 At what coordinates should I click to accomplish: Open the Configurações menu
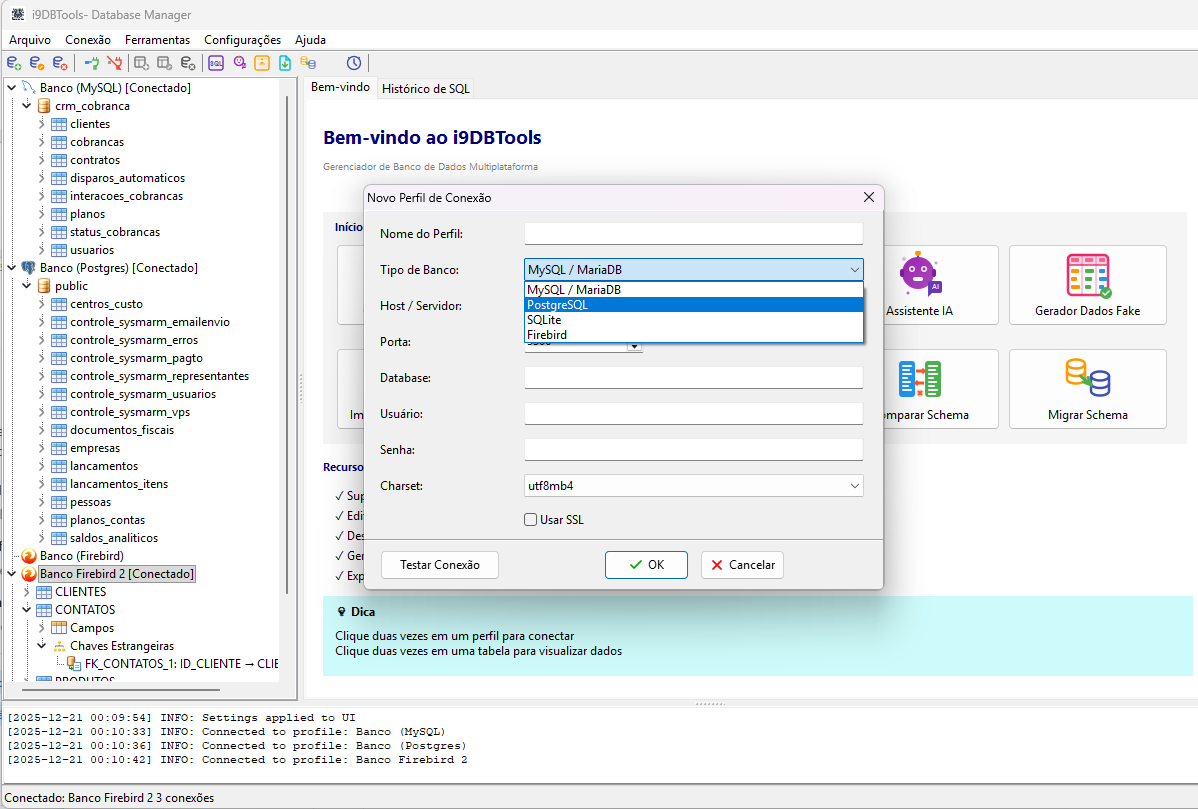tap(242, 40)
